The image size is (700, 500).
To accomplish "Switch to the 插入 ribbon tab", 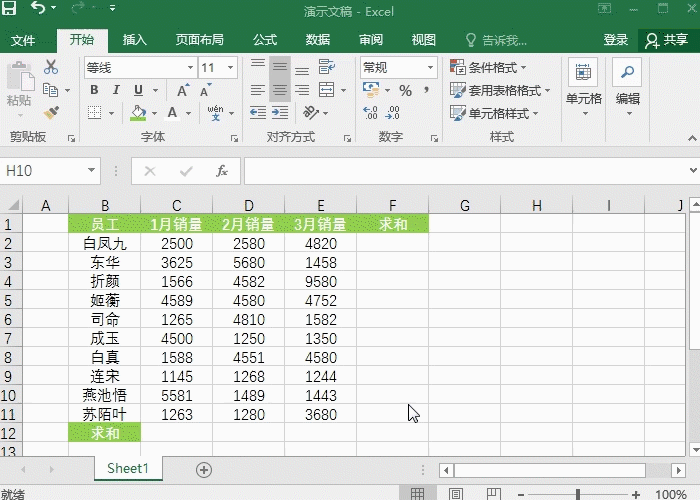I will click(134, 40).
